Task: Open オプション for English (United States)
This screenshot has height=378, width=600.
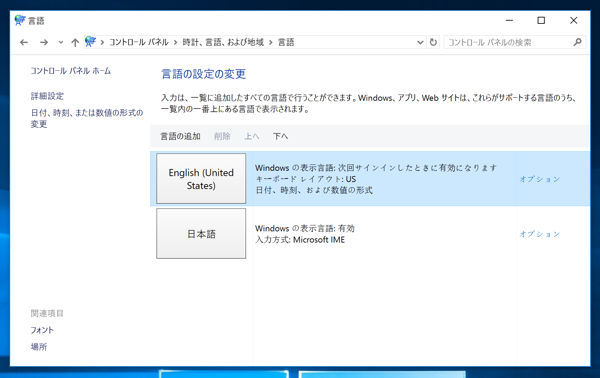Action: (x=540, y=179)
